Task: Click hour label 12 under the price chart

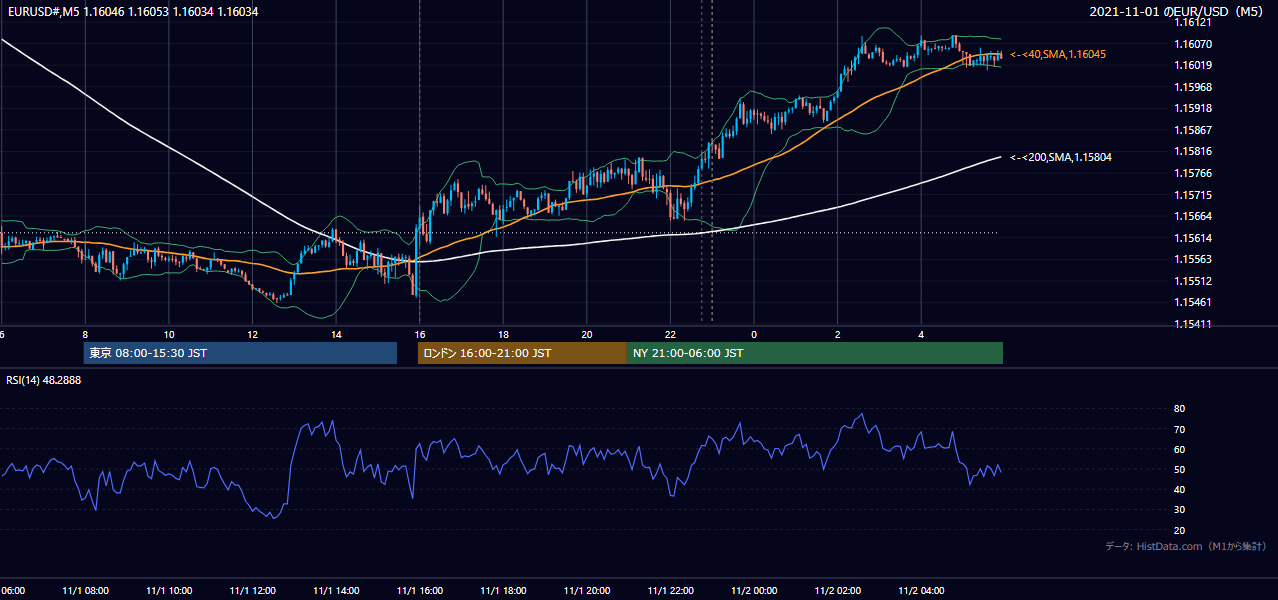Action: point(252,335)
